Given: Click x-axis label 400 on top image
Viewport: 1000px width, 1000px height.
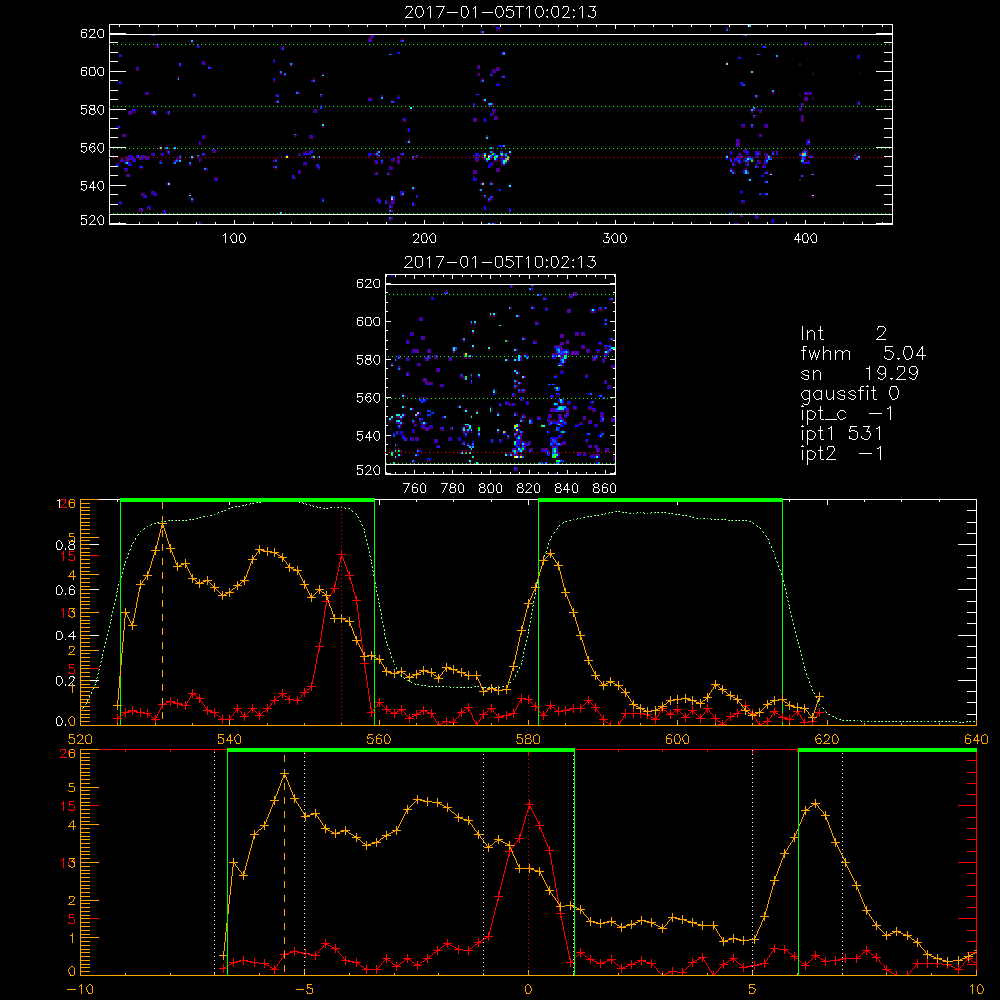Looking at the screenshot, I should coord(805,238).
